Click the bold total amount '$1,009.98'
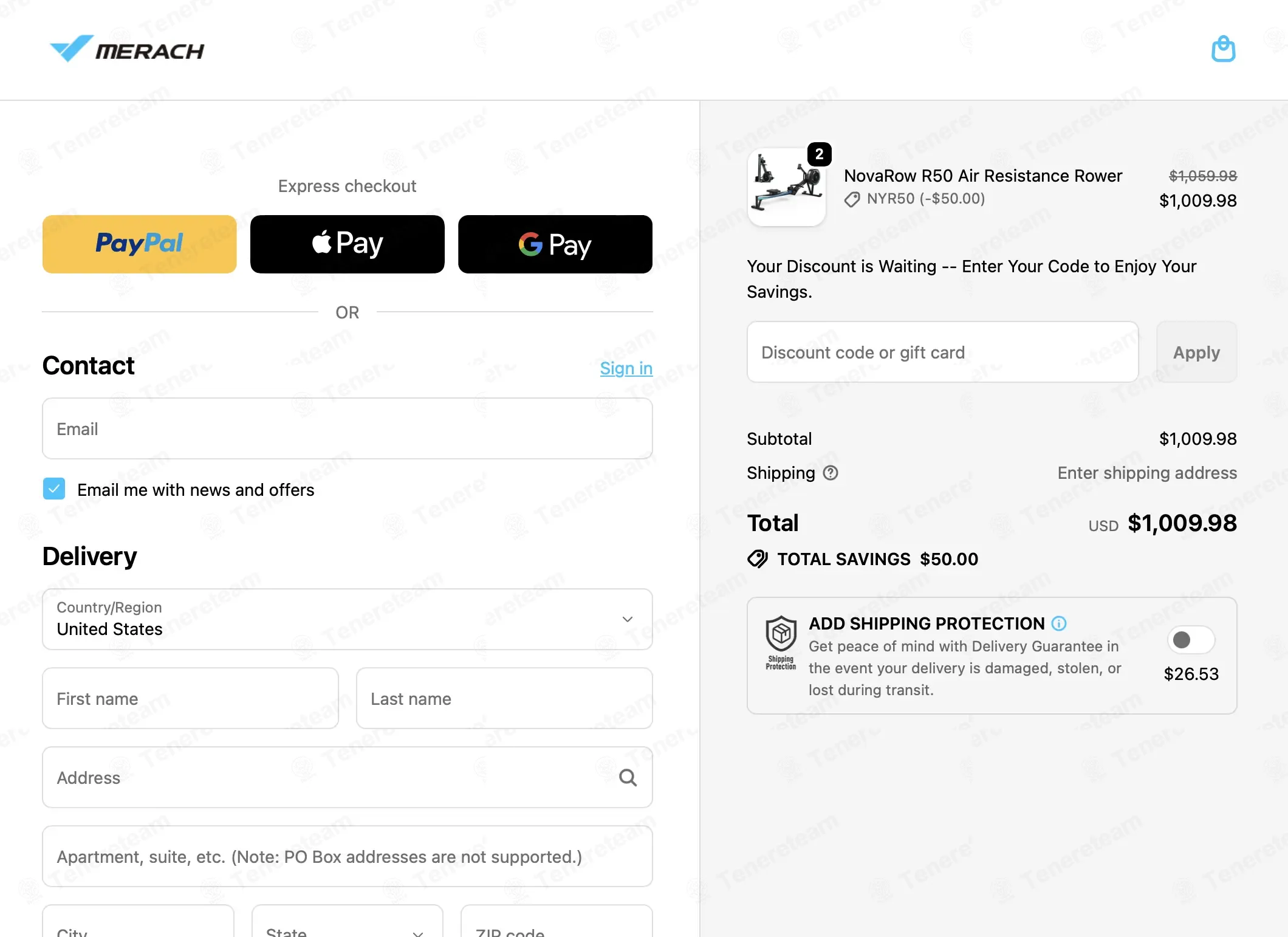Image resolution: width=1288 pixels, height=937 pixels. pos(1182,523)
